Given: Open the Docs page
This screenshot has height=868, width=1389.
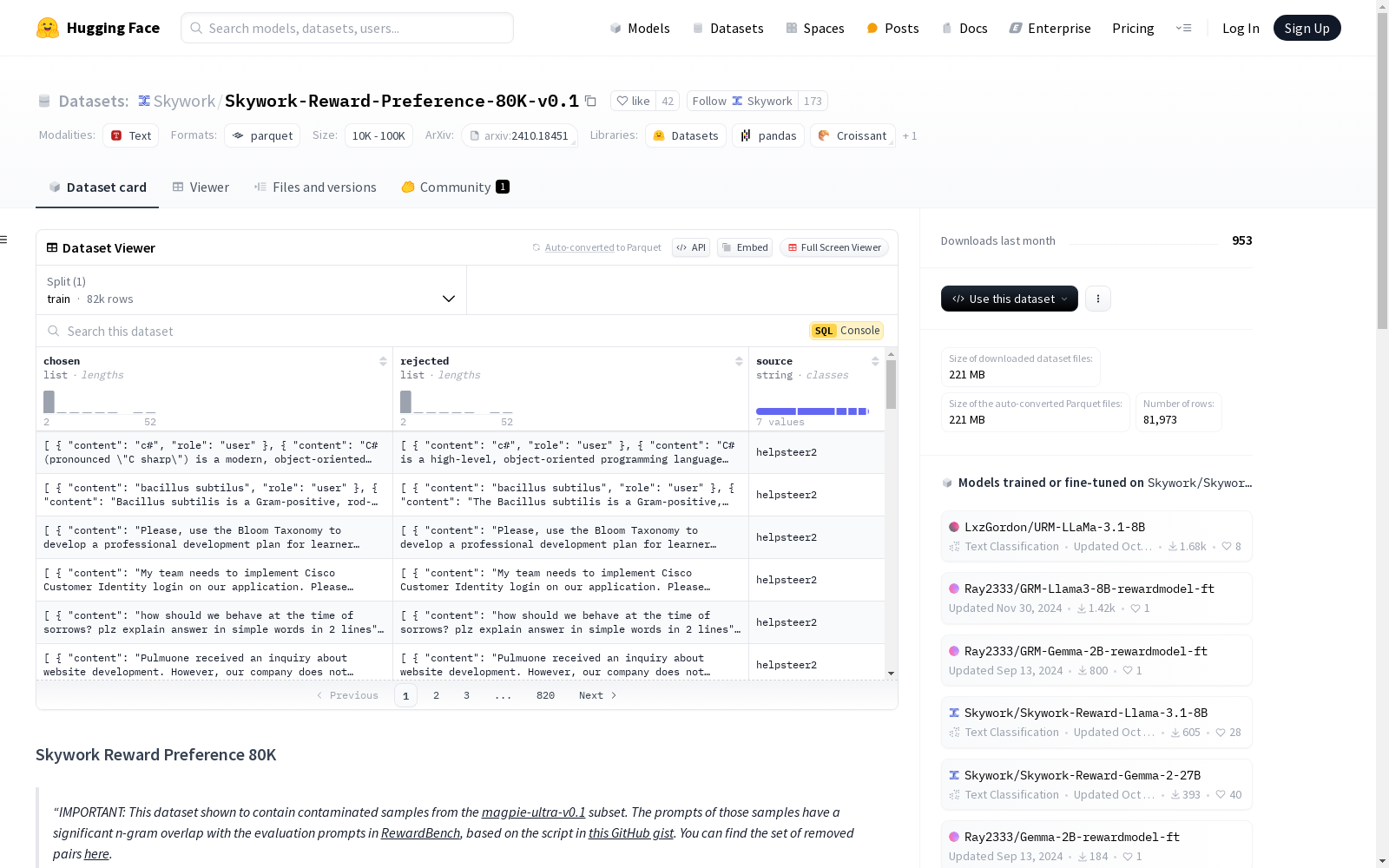Looking at the screenshot, I should [x=964, y=28].
